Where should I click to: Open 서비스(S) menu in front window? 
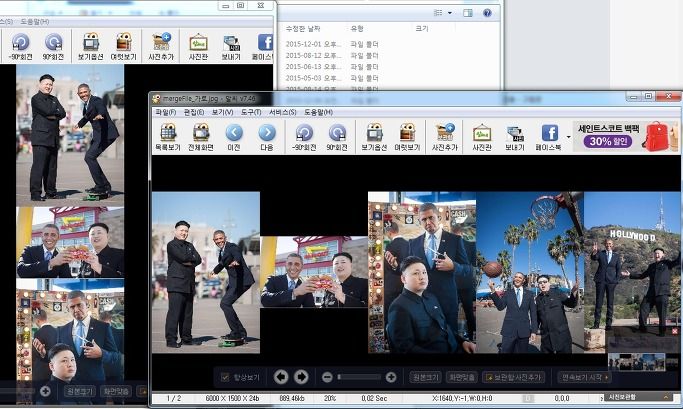(282, 112)
